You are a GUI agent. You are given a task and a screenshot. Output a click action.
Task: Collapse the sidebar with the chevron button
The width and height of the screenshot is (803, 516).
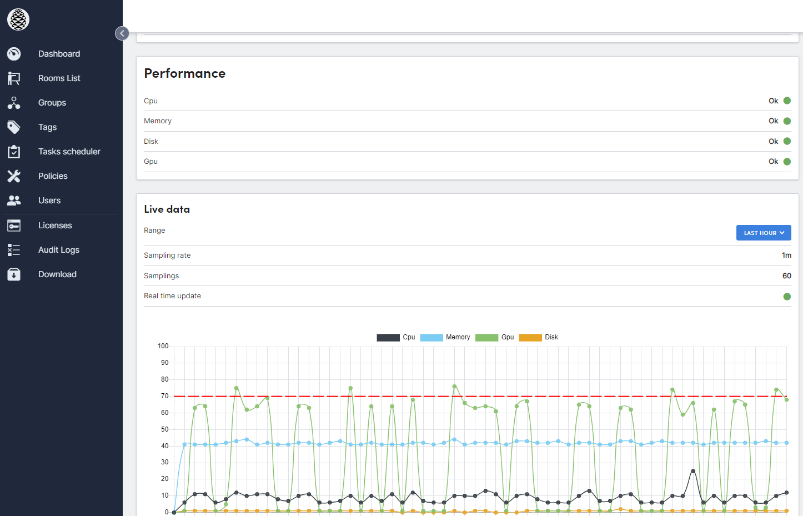122,33
